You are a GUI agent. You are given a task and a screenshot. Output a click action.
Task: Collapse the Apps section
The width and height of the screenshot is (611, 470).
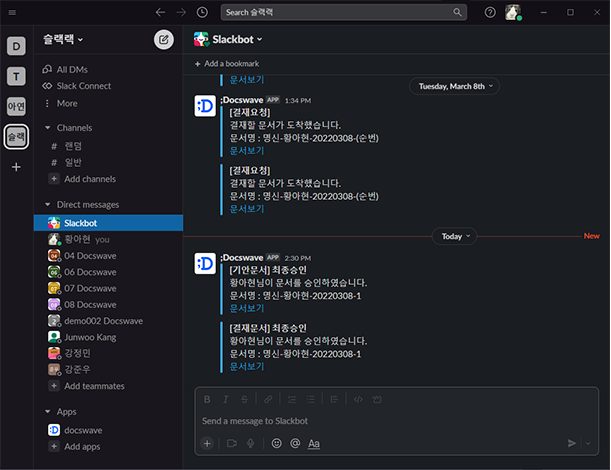click(48, 412)
